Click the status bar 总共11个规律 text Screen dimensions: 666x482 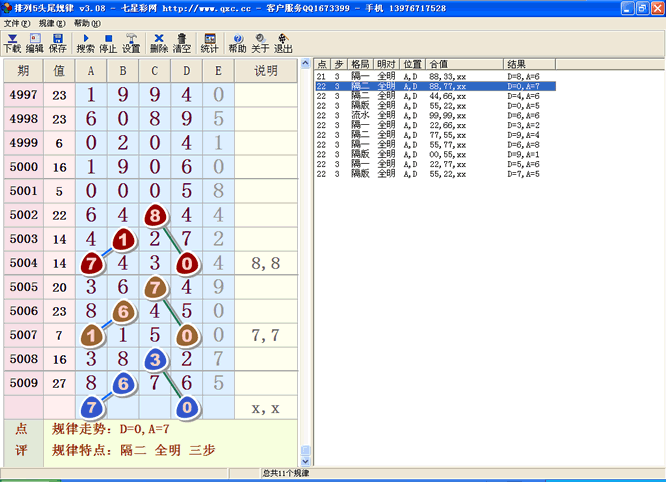click(285, 473)
